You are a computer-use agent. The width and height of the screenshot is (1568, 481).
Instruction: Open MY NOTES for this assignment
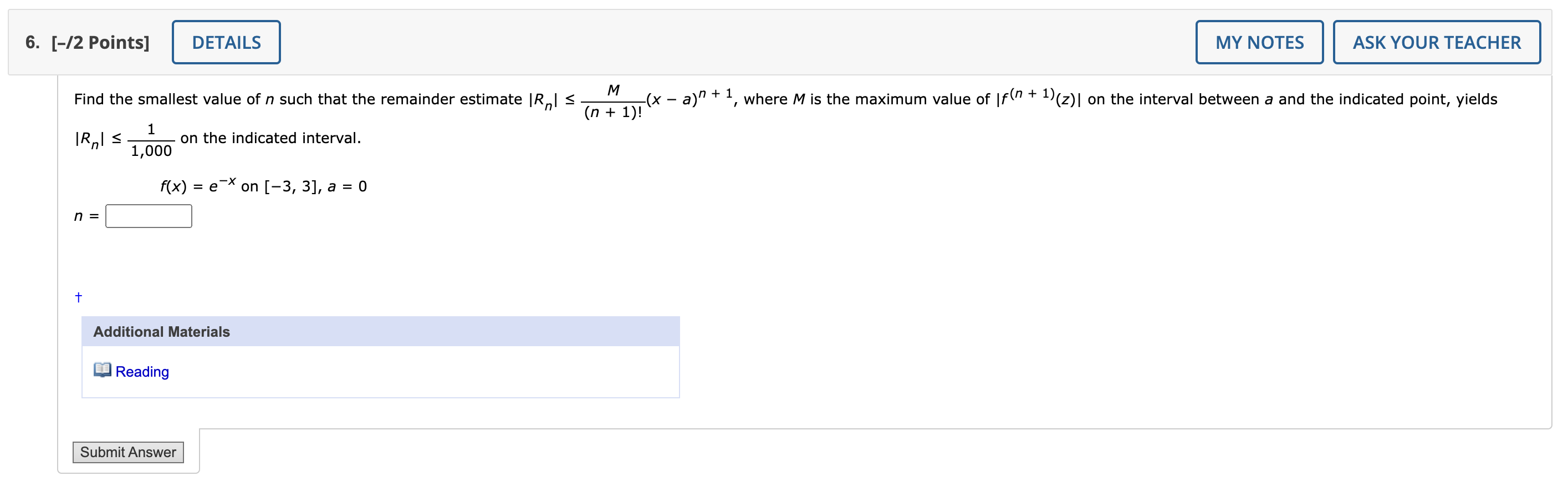(1259, 42)
